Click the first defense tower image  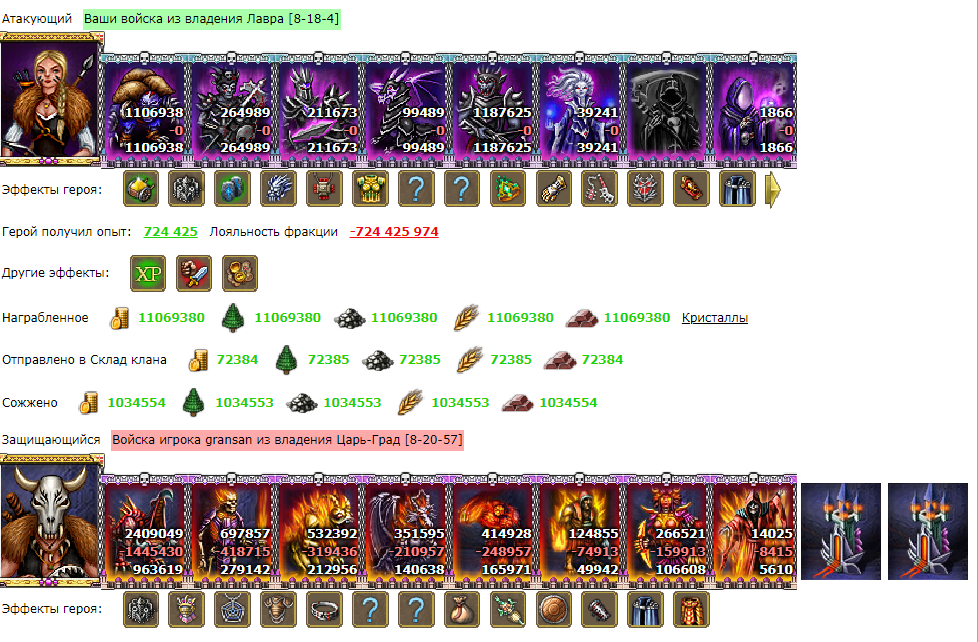[841, 532]
